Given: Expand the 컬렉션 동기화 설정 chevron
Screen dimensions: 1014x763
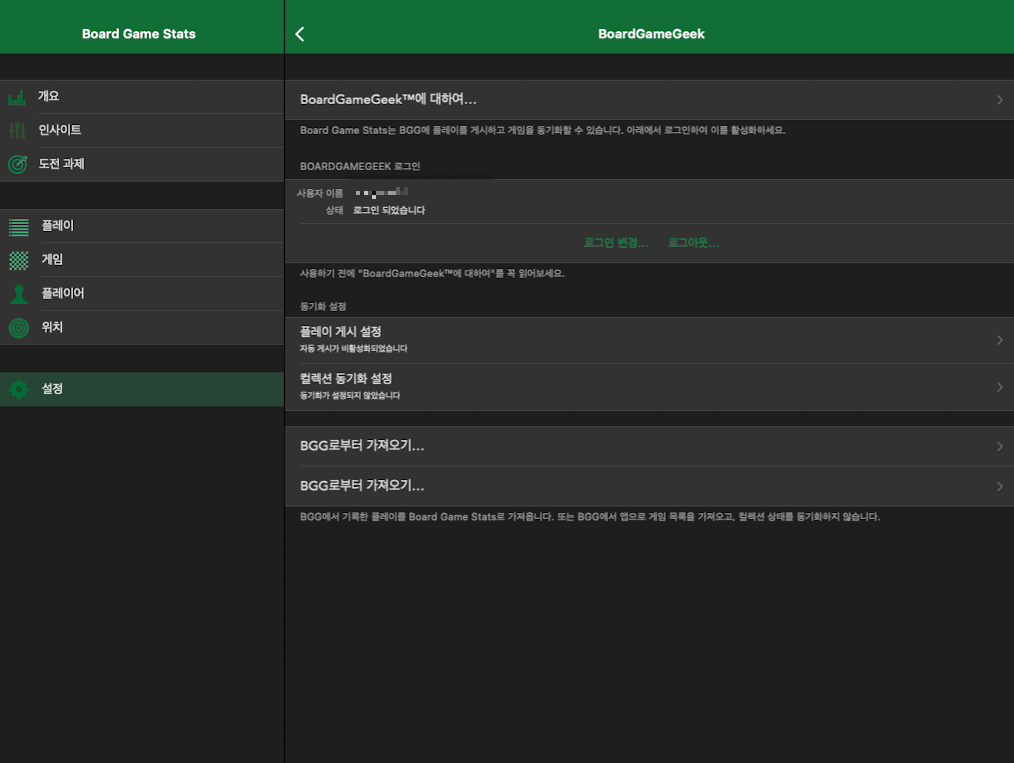Looking at the screenshot, I should point(1000,387).
